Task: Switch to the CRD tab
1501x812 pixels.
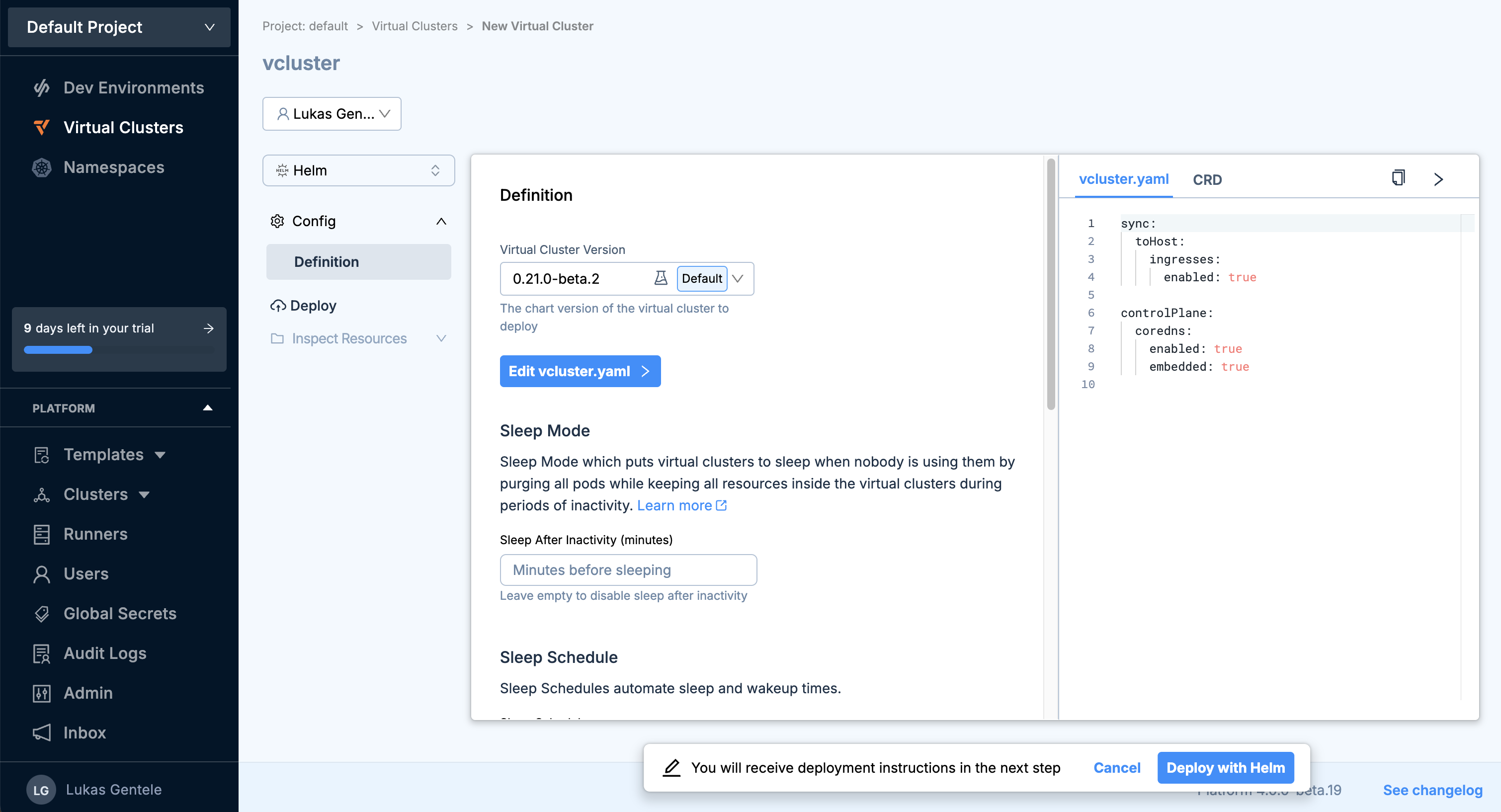Action: 1207,179
